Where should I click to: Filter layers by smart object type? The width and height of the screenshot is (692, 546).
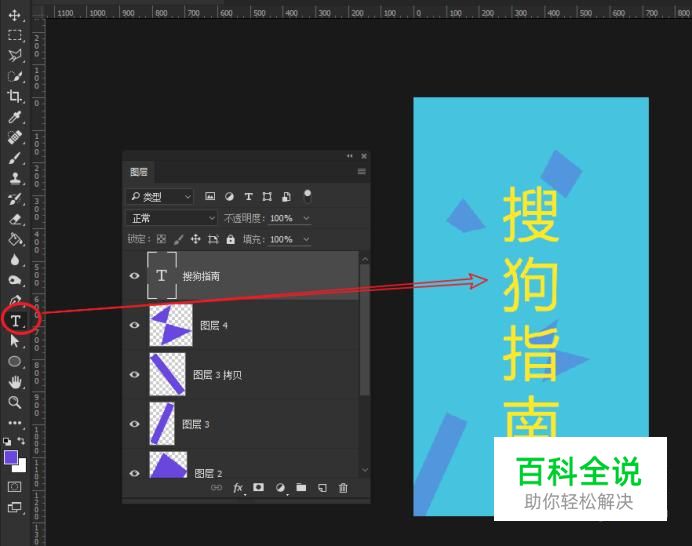[x=286, y=196]
